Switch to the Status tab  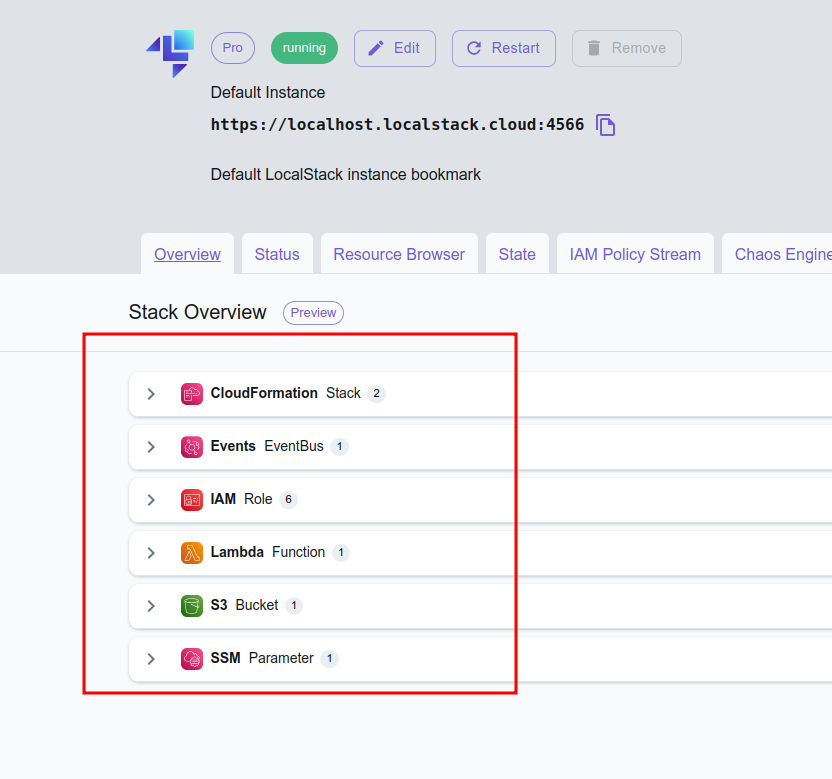[x=277, y=254]
